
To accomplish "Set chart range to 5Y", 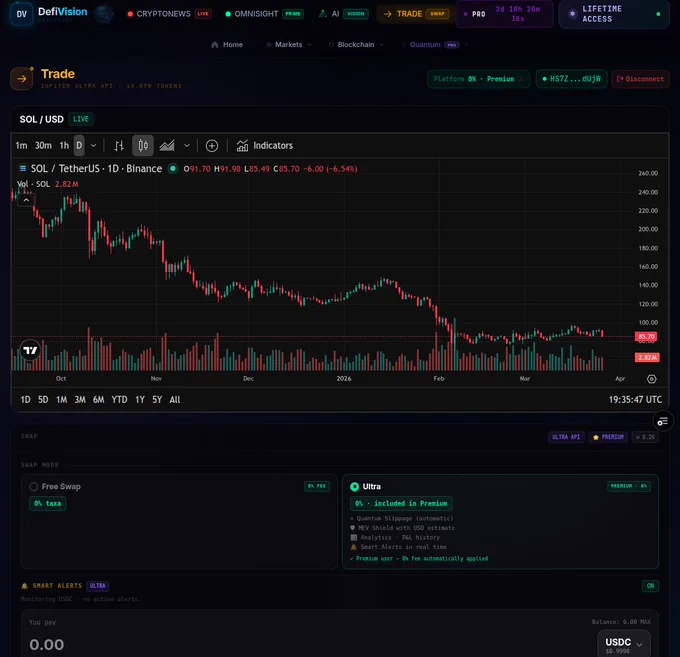I will click(157, 399).
